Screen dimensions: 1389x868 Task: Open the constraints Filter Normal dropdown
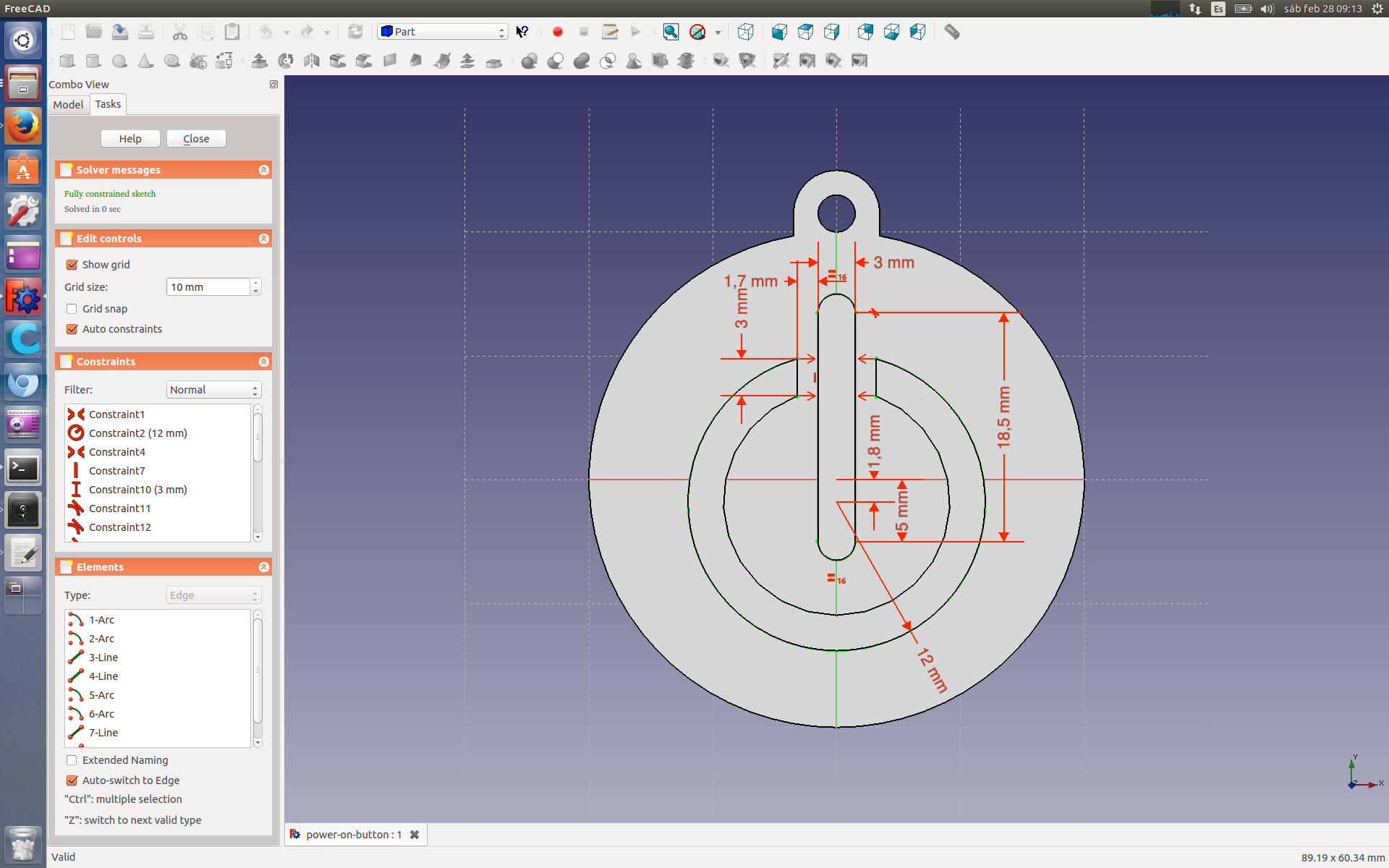[213, 390]
